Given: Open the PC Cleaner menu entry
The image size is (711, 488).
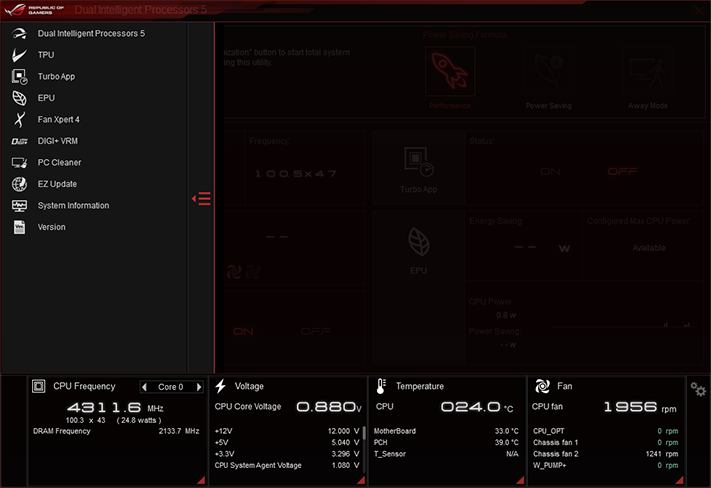Looking at the screenshot, I should pyautogui.click(x=59, y=163).
